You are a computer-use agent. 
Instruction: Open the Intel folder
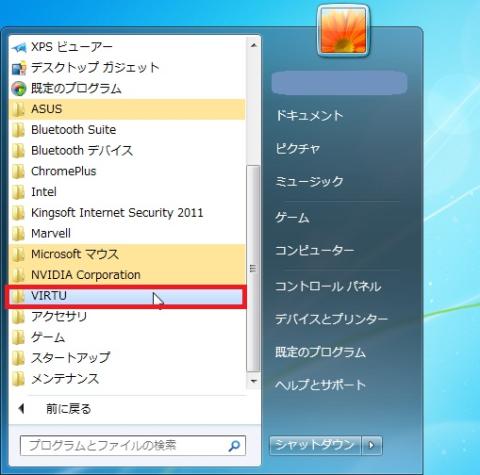coord(127,192)
